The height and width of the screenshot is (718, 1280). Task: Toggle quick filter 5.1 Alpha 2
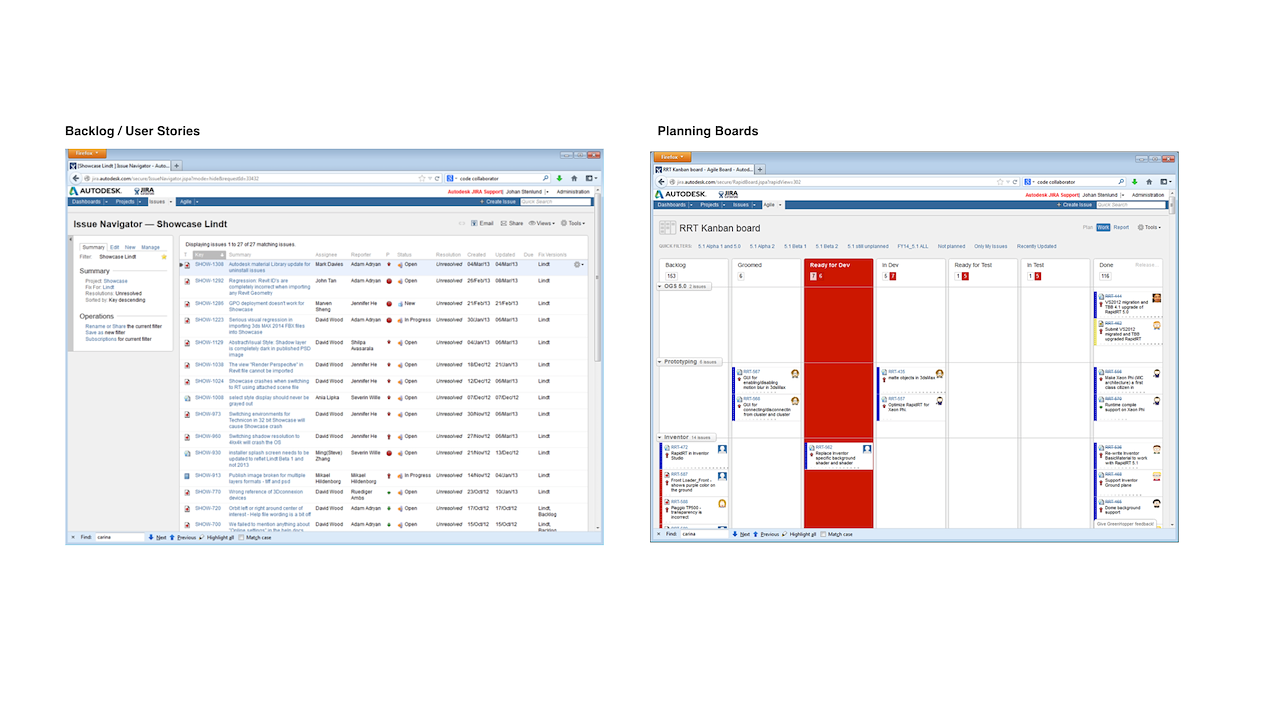(762, 246)
